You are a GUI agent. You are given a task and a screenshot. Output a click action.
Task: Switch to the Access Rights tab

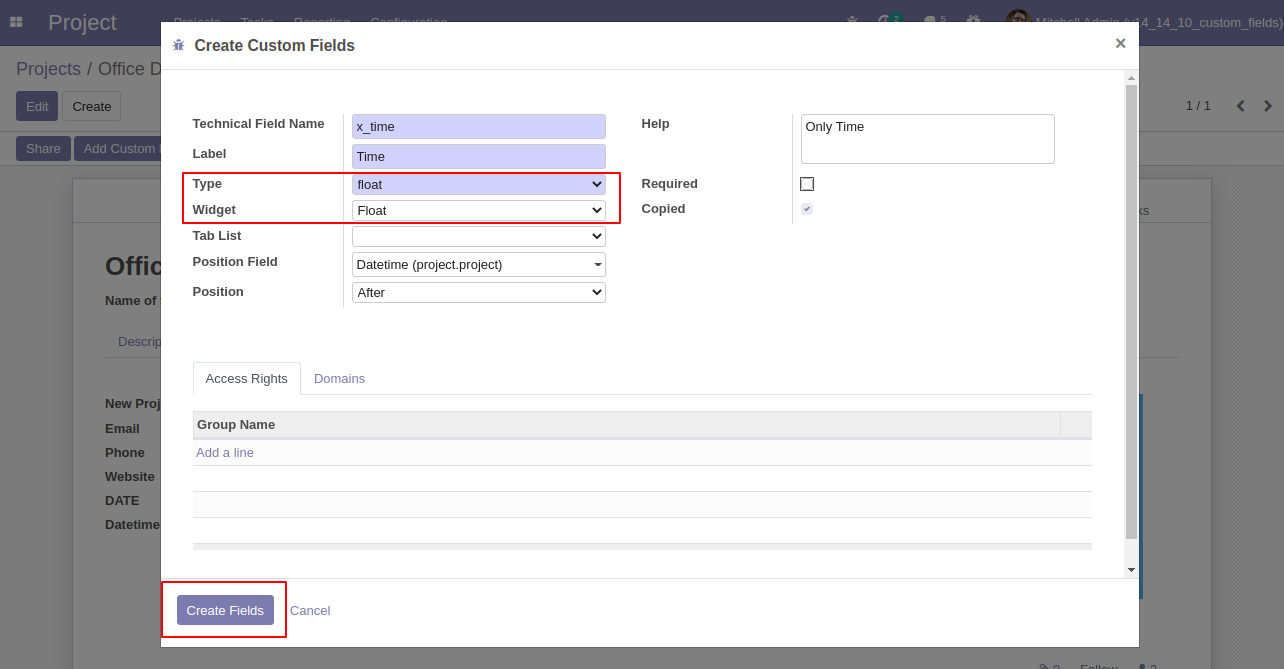[x=246, y=379]
